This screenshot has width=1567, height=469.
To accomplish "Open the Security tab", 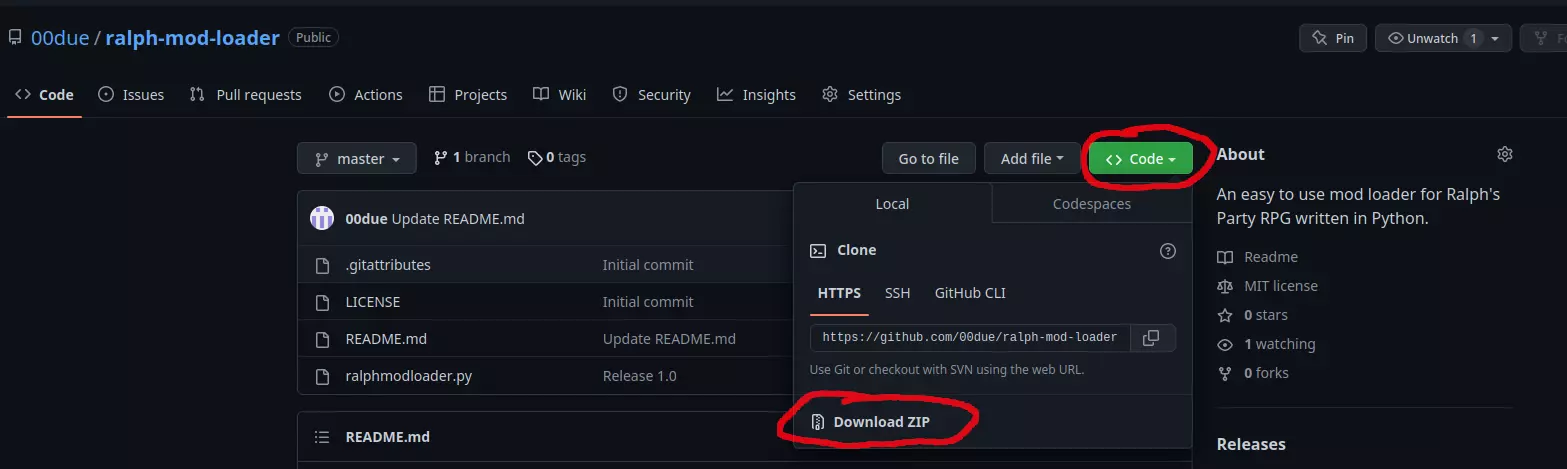I will [651, 94].
